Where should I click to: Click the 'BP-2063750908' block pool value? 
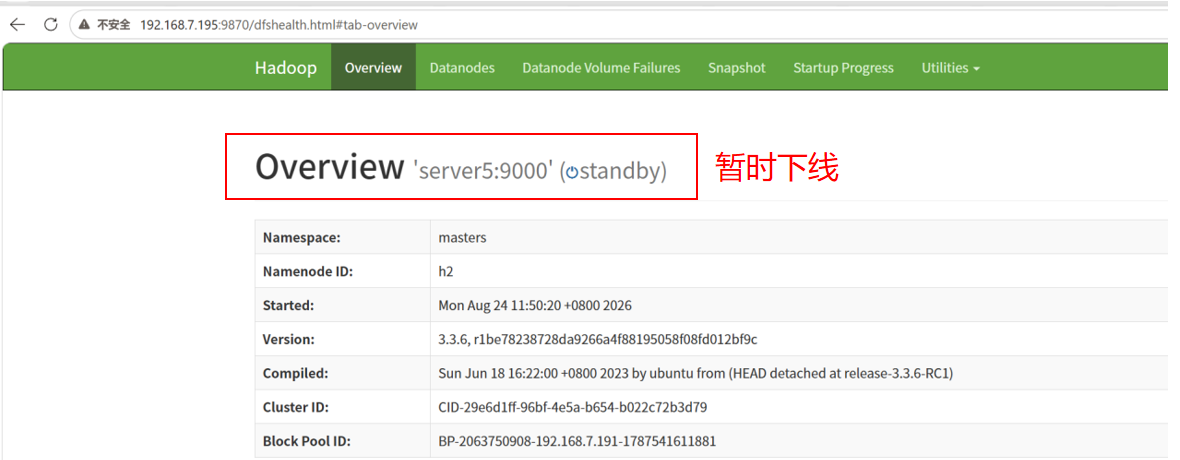point(577,441)
